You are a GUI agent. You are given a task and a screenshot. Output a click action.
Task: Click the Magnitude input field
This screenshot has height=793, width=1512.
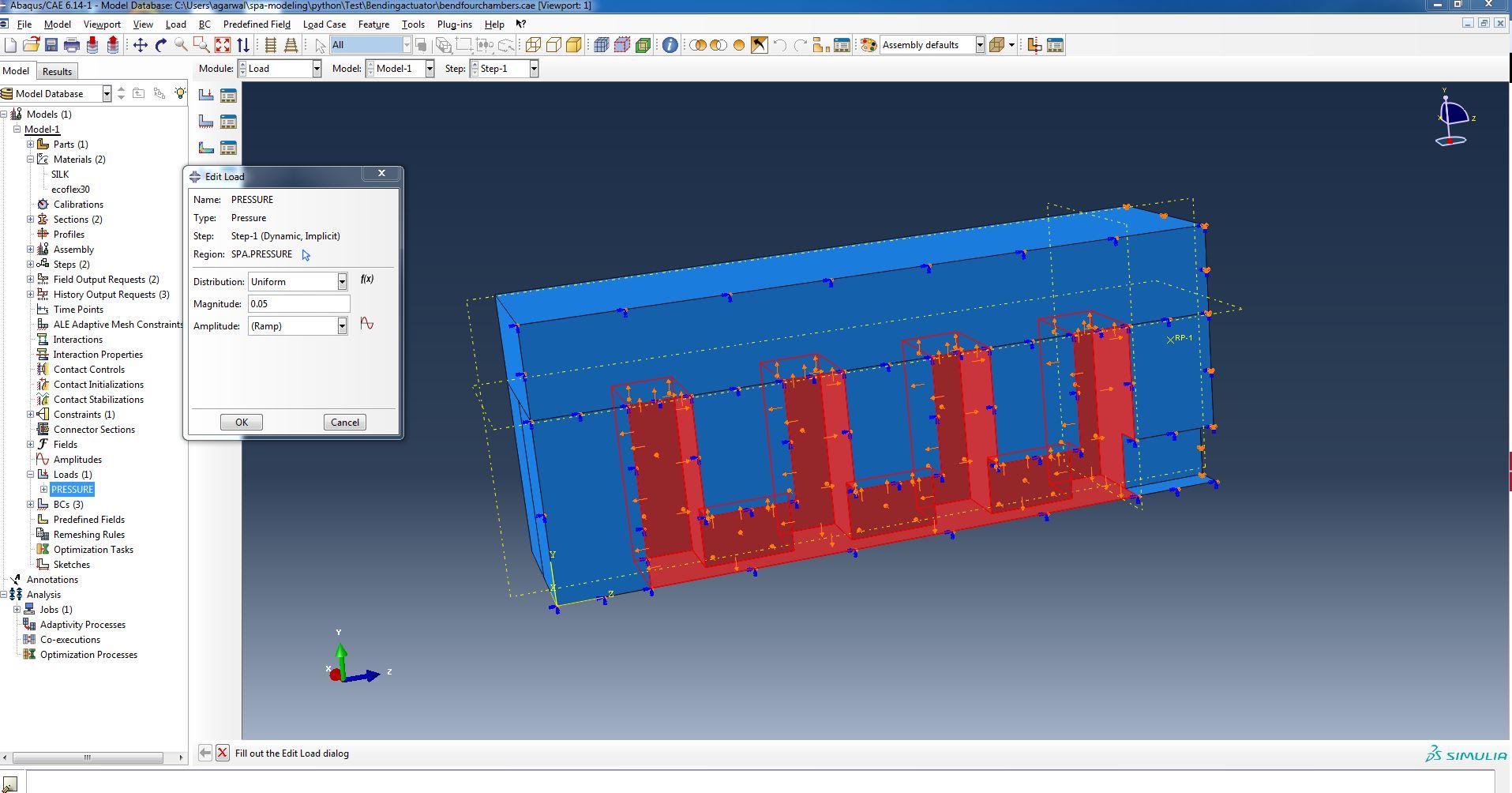298,304
